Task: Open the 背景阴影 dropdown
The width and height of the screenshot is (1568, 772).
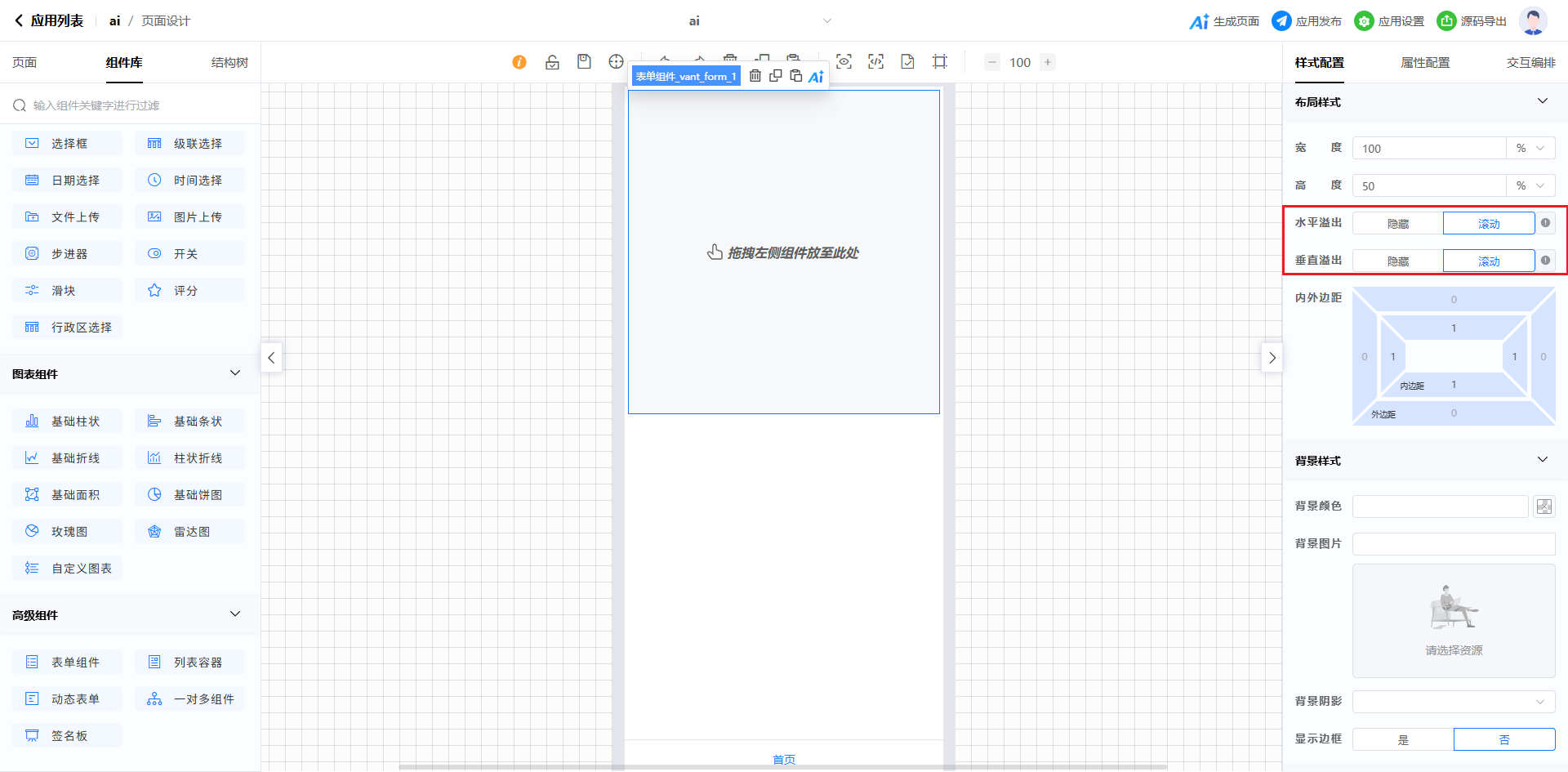Action: [1453, 702]
